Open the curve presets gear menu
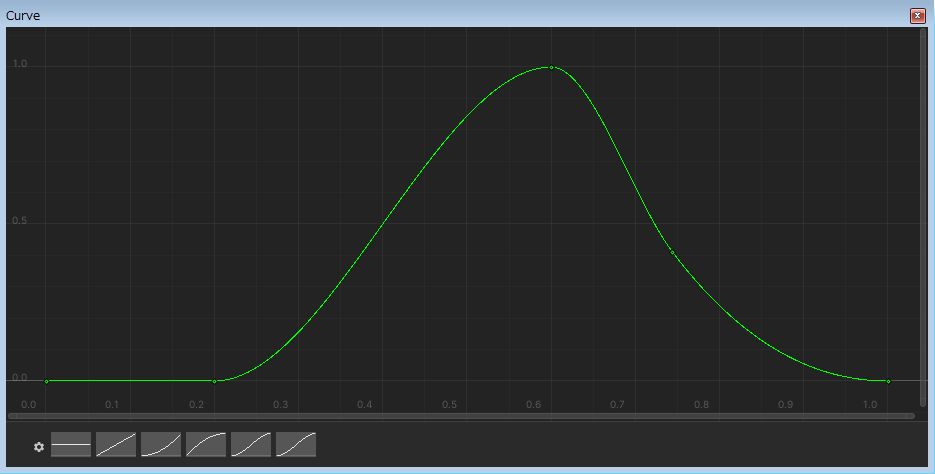Screen dimensions: 935x474 [x=39, y=446]
